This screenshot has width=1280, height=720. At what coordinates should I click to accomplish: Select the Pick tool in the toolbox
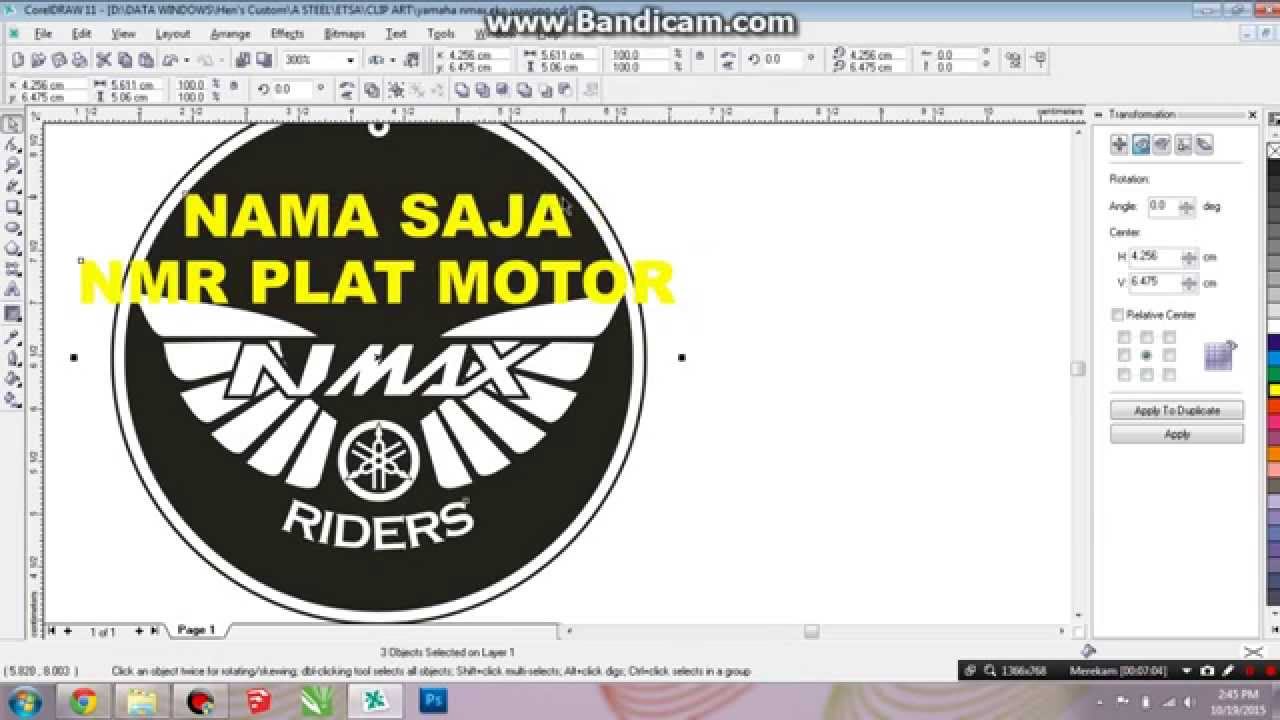(12, 124)
